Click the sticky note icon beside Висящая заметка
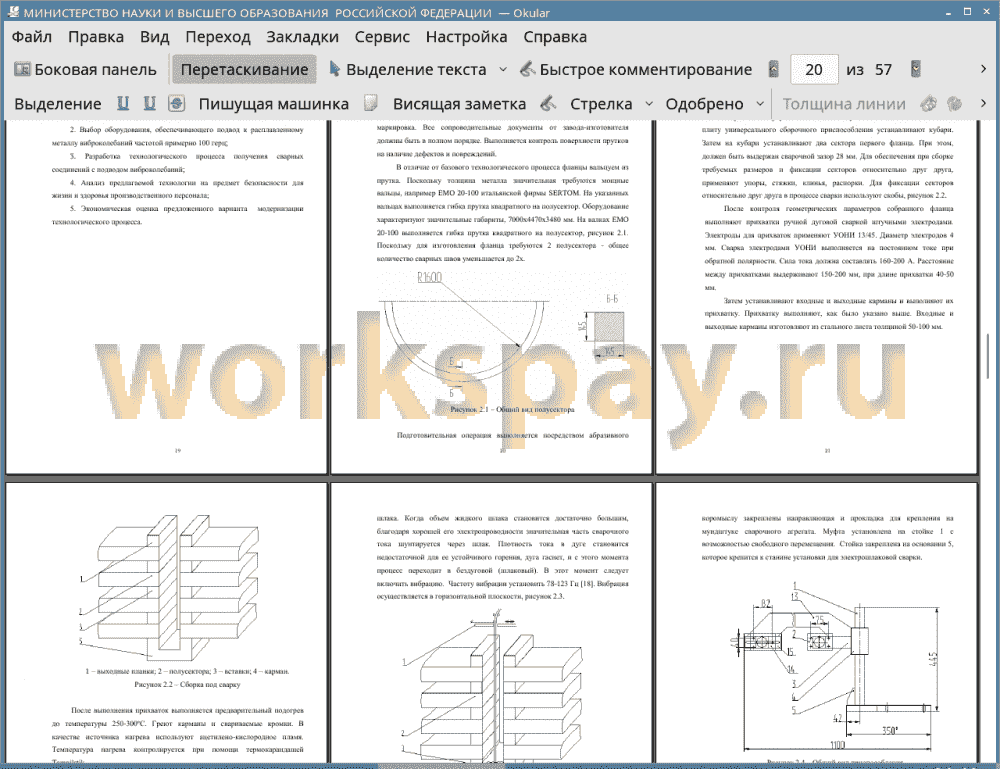Screen dimensions: 1000x769 tap(371, 103)
